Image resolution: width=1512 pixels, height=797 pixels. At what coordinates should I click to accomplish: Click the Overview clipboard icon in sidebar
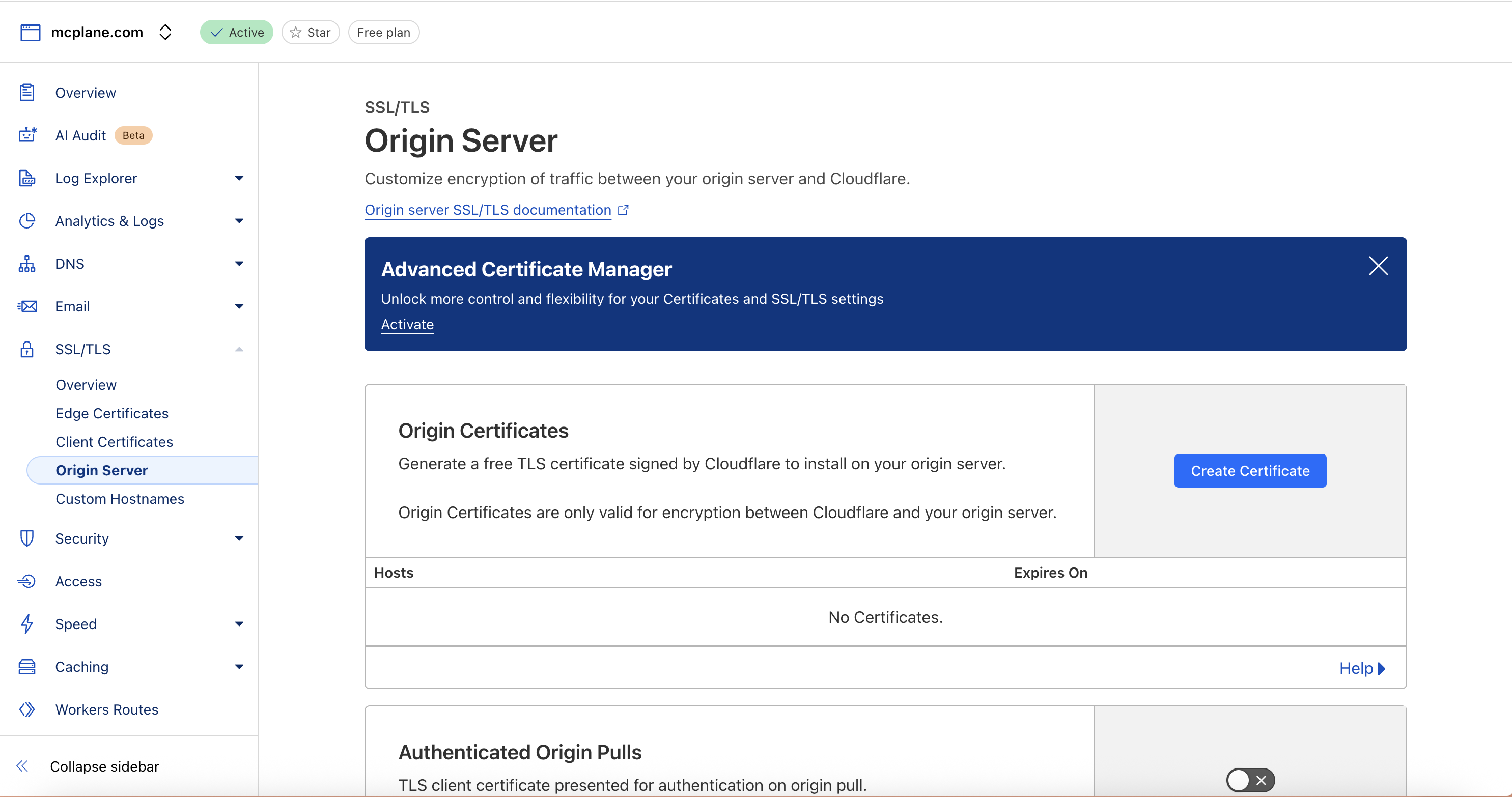tap(27, 93)
